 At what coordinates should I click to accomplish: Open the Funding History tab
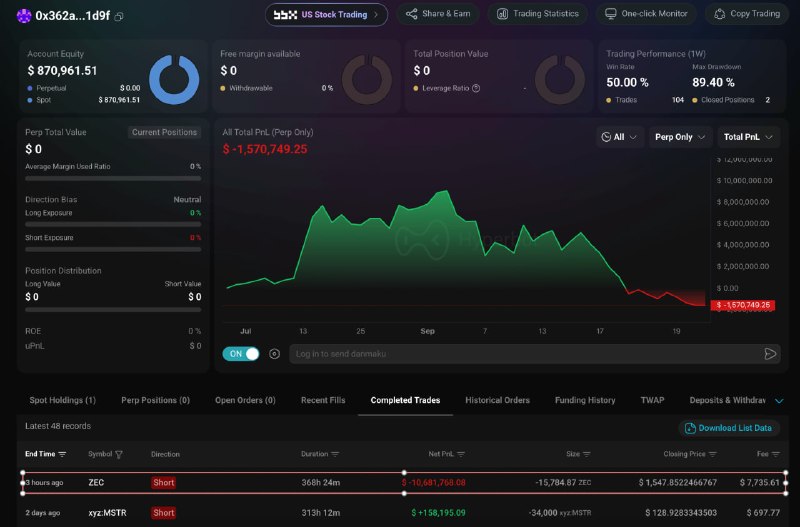pos(585,400)
